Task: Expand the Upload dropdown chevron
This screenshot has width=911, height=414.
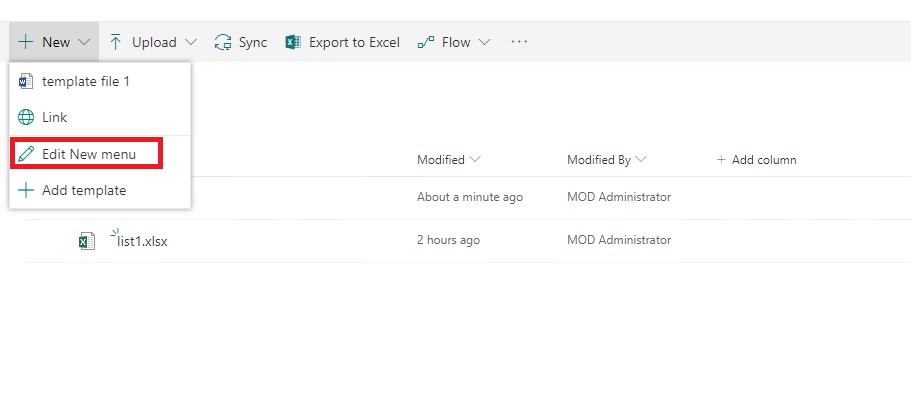Action: click(x=191, y=42)
